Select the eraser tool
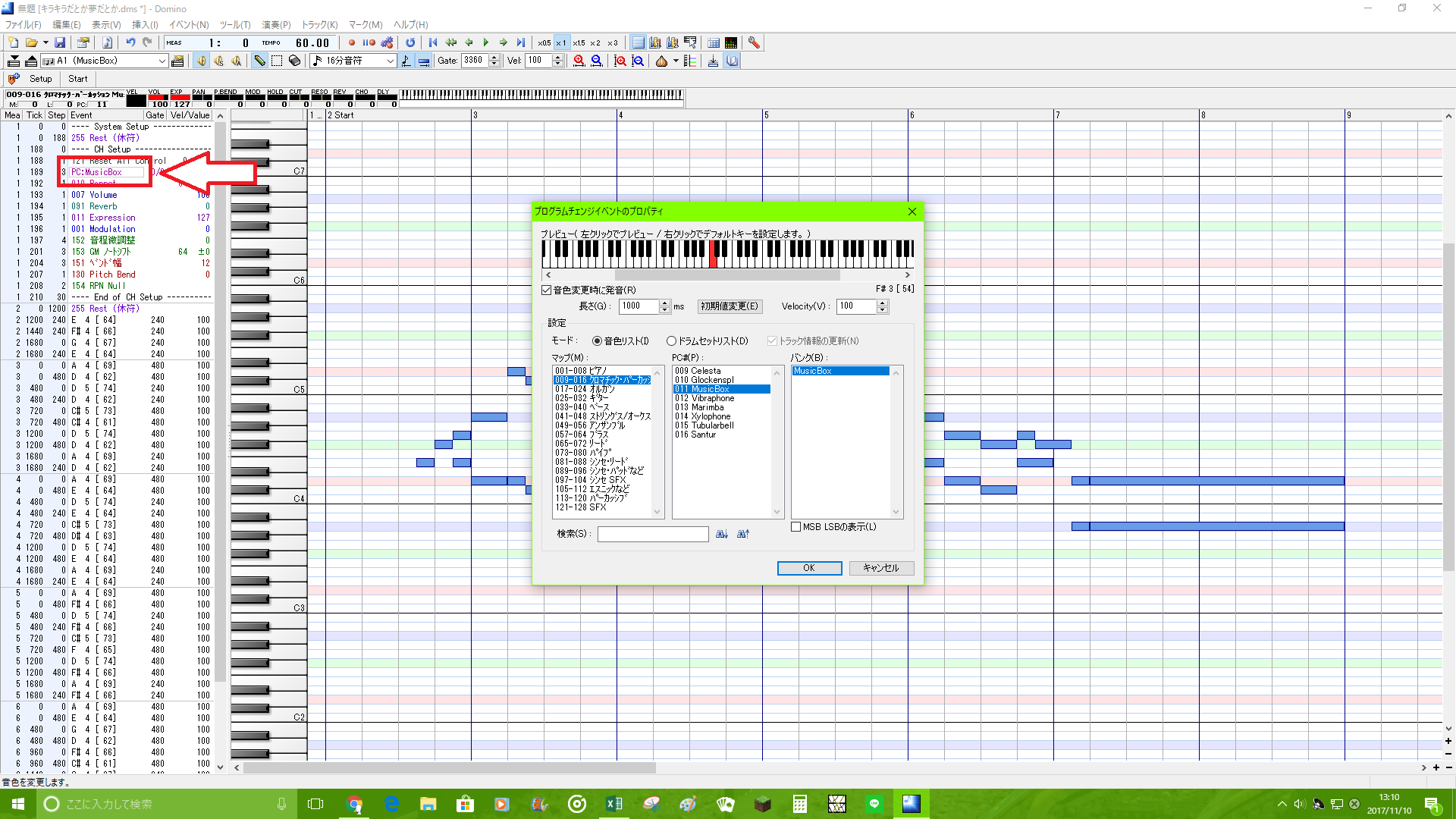Image resolution: width=1456 pixels, height=819 pixels. (295, 61)
